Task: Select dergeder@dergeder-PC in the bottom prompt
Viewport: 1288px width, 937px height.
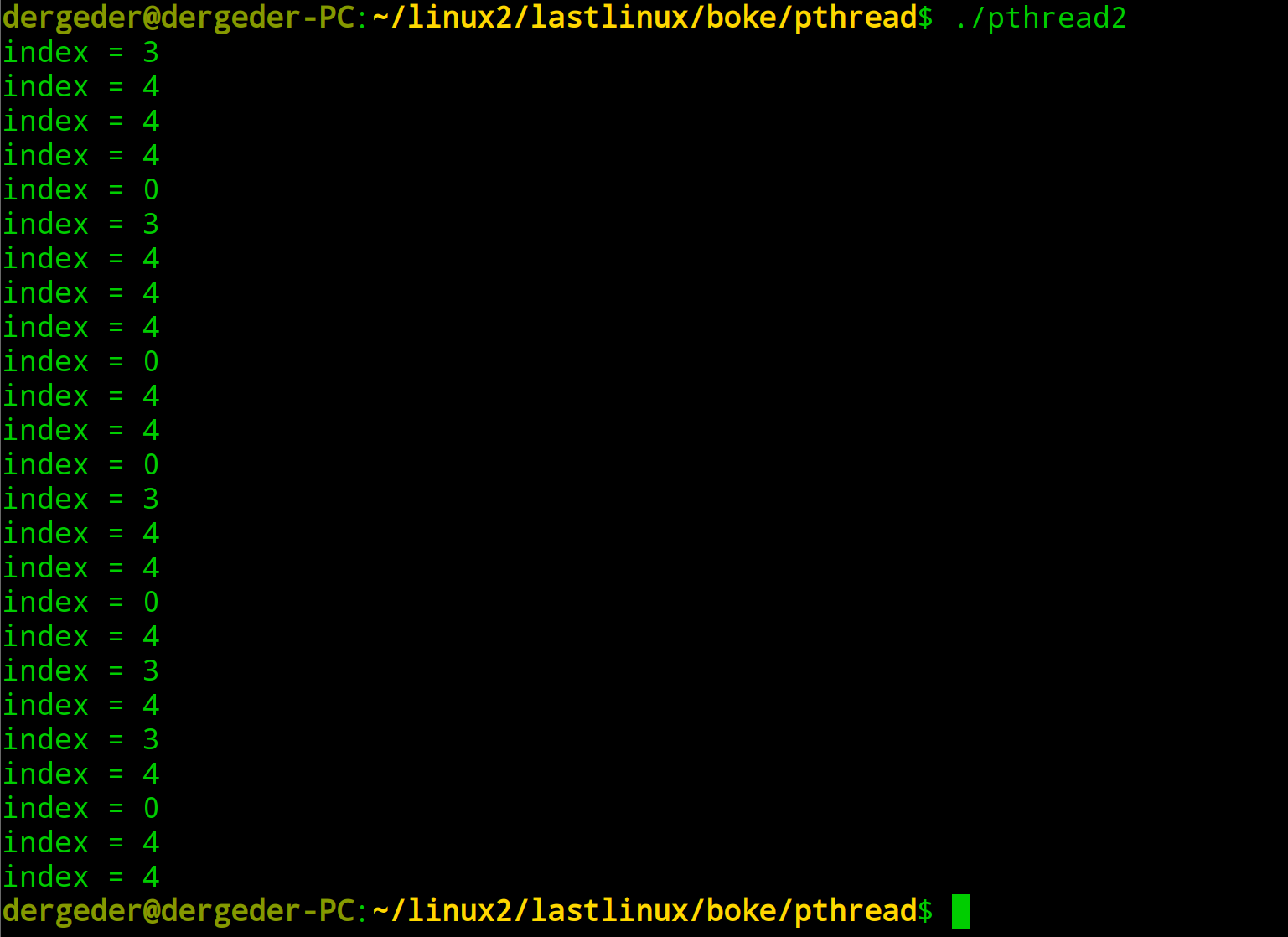Action: pos(179,911)
